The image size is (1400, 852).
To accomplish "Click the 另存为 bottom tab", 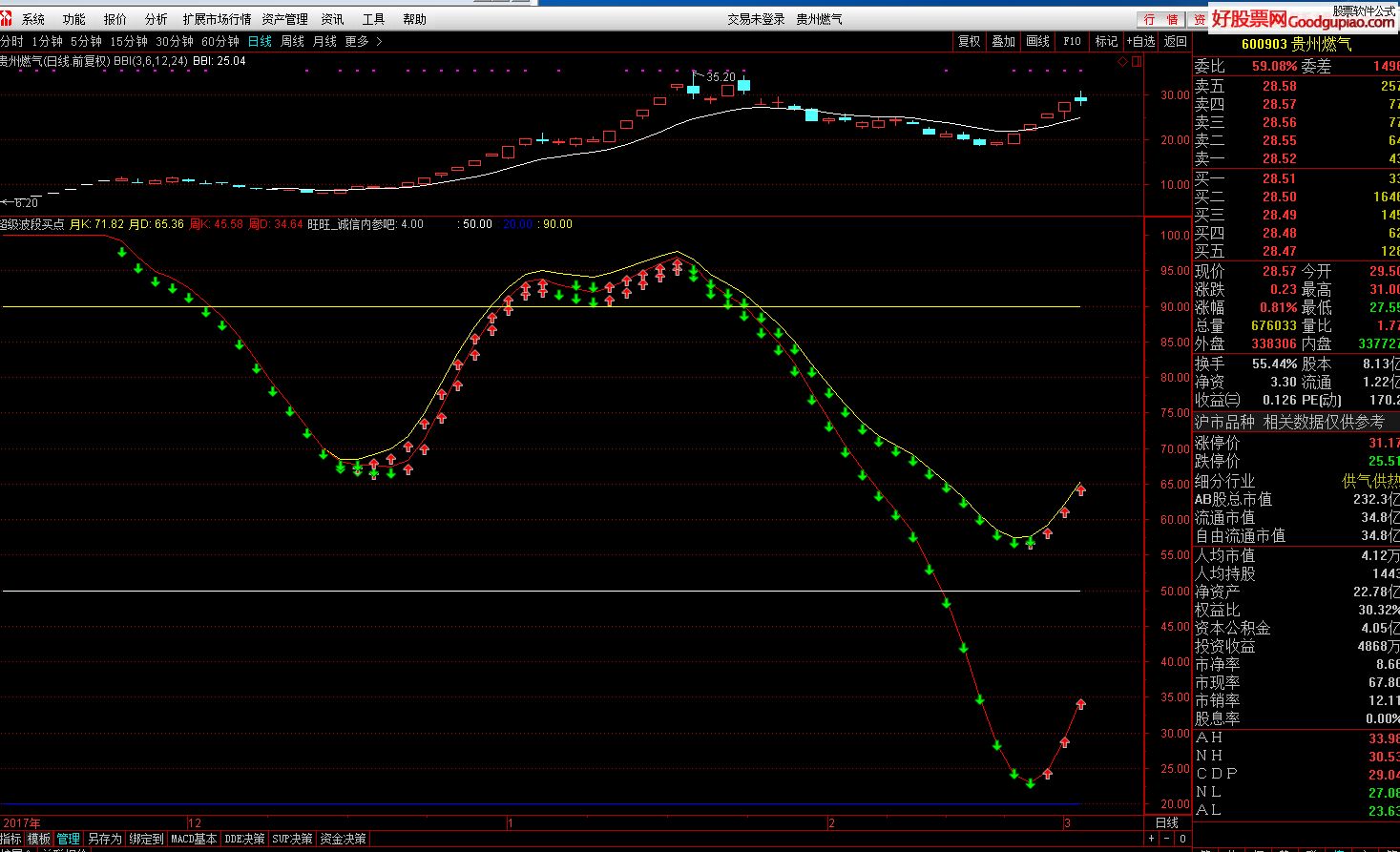I will pyautogui.click(x=104, y=839).
